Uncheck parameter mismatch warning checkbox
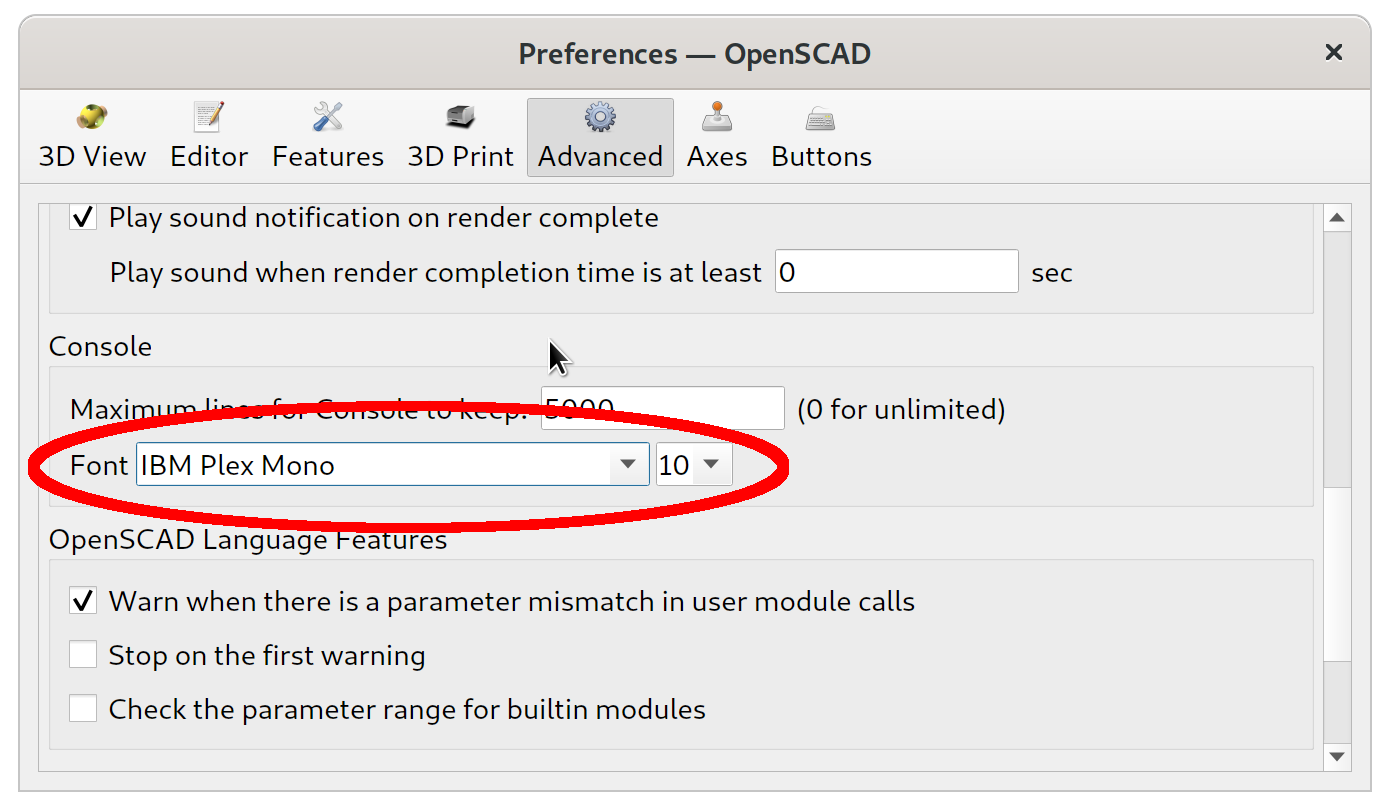This screenshot has height=810, width=1390. (x=83, y=601)
